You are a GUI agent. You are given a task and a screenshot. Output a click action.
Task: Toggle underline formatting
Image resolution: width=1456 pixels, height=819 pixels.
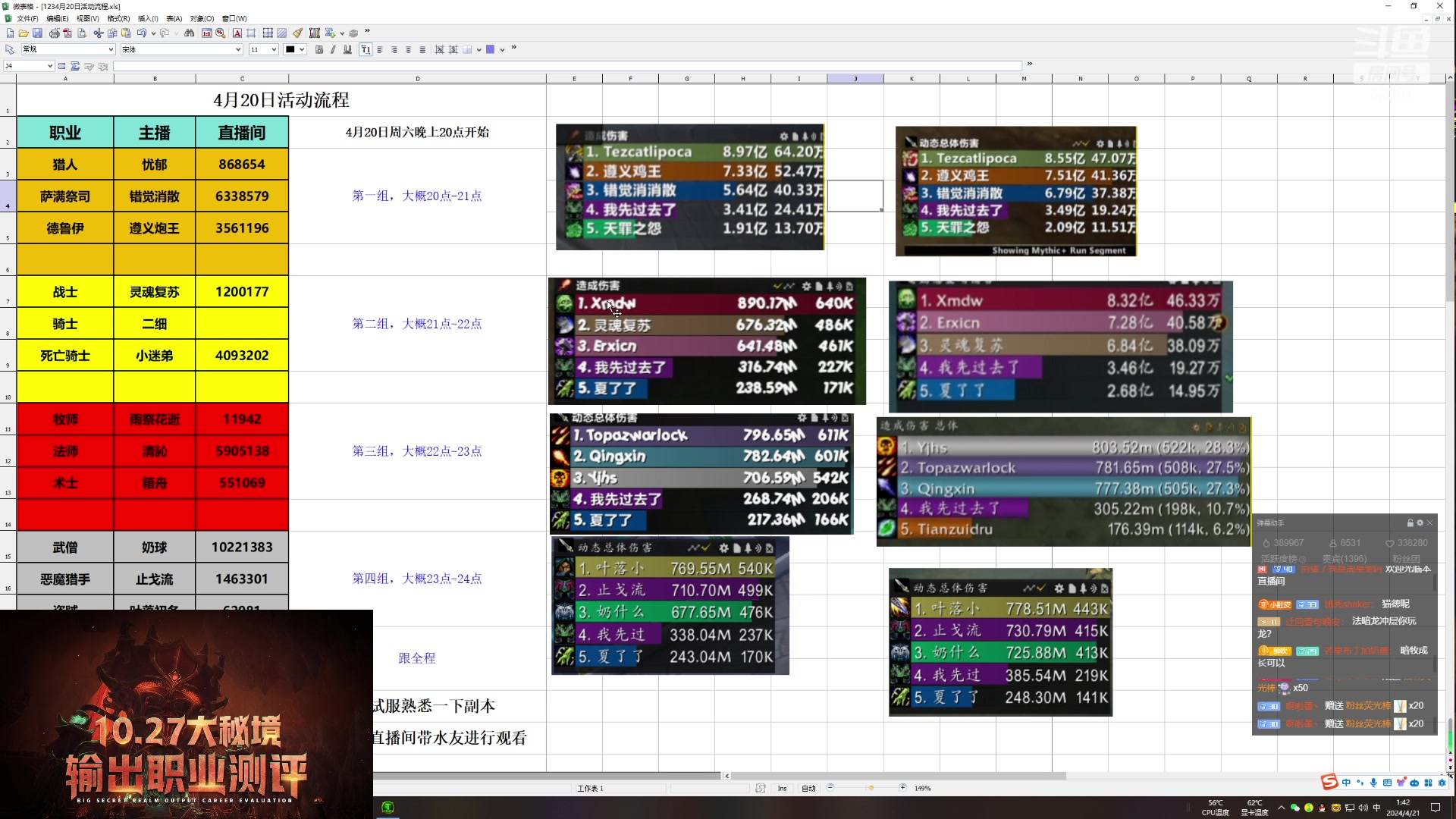pos(347,50)
